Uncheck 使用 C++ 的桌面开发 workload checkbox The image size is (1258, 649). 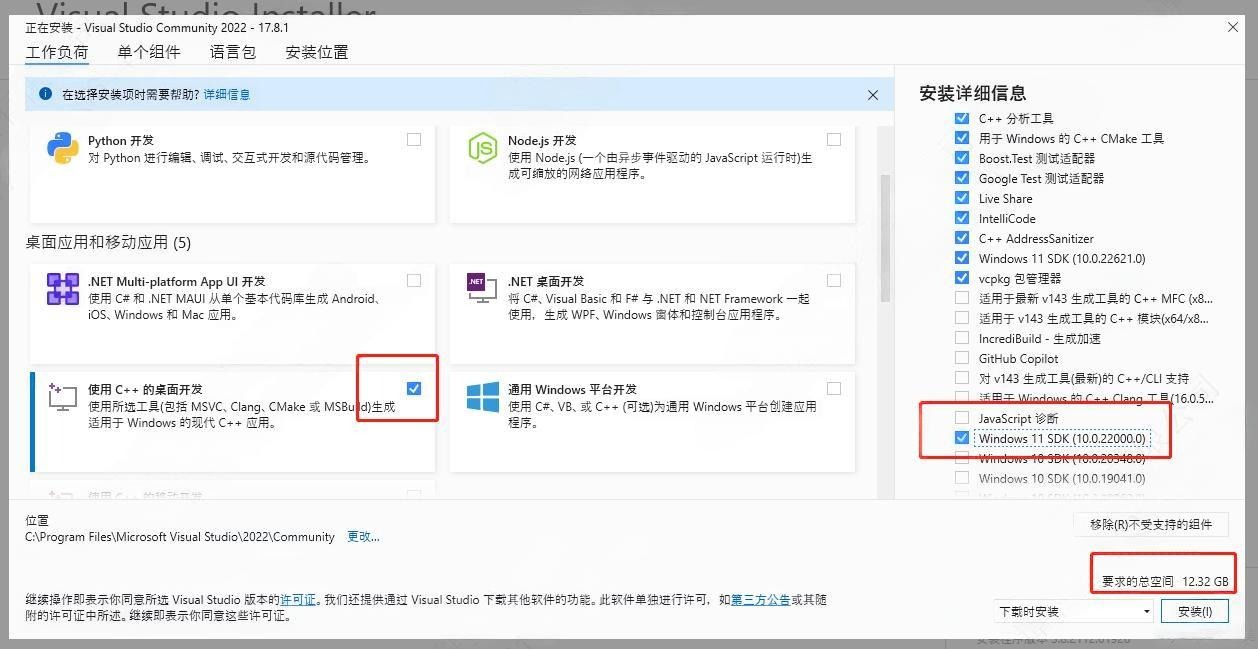click(414, 388)
